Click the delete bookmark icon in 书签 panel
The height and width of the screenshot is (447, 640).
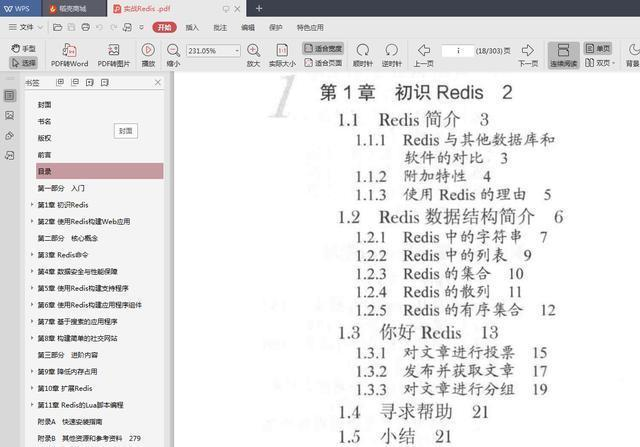point(104,82)
